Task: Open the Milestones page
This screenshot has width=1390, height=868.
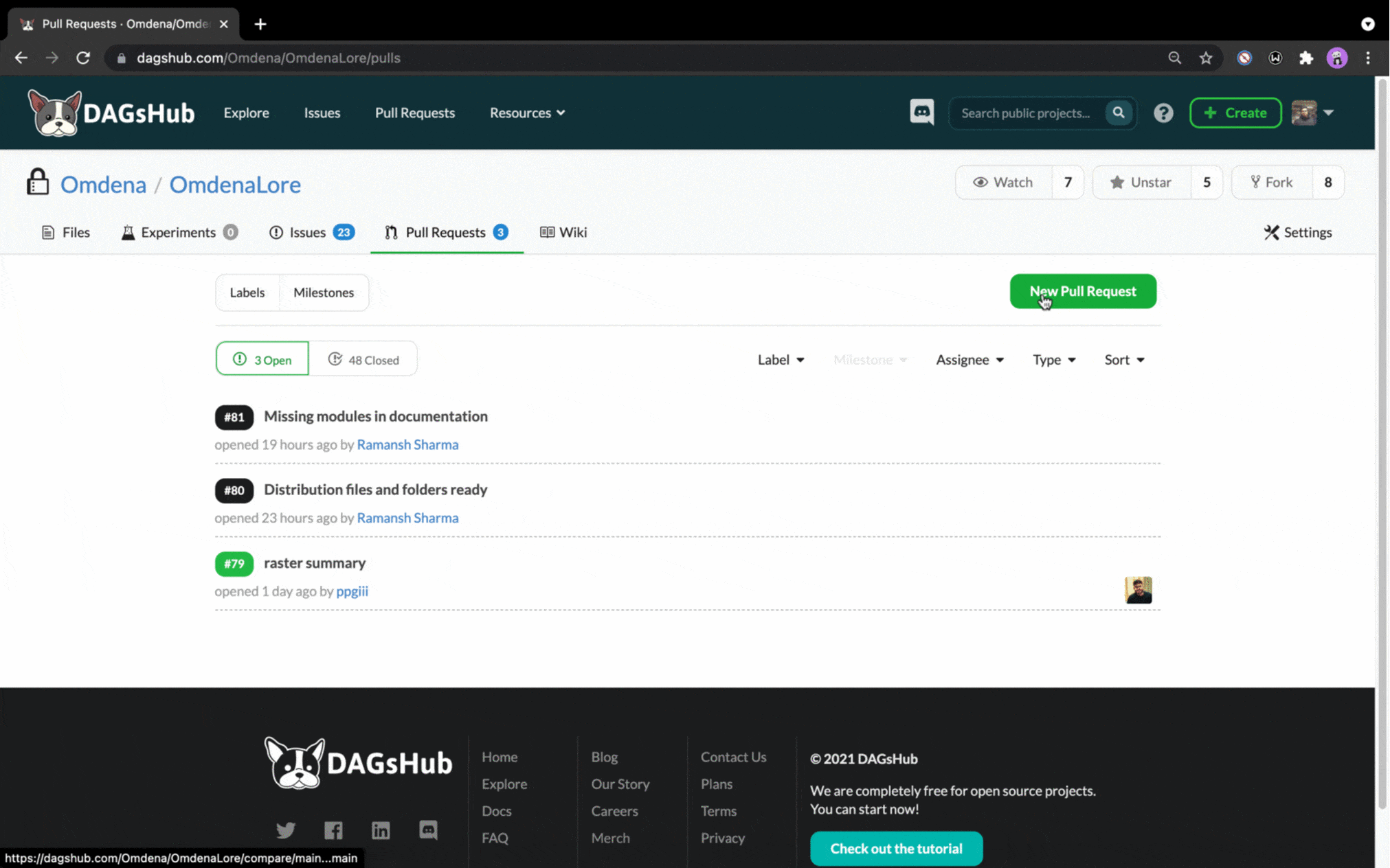Action: 324,293
